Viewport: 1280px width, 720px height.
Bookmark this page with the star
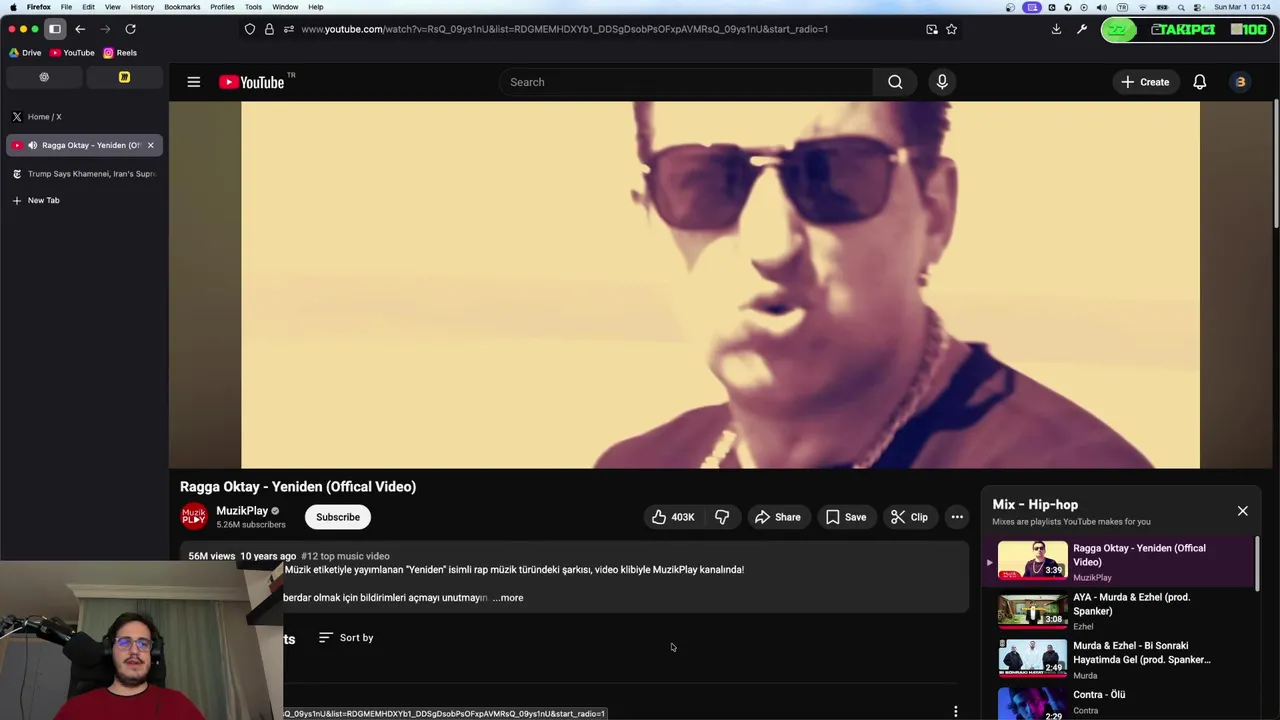(x=951, y=29)
